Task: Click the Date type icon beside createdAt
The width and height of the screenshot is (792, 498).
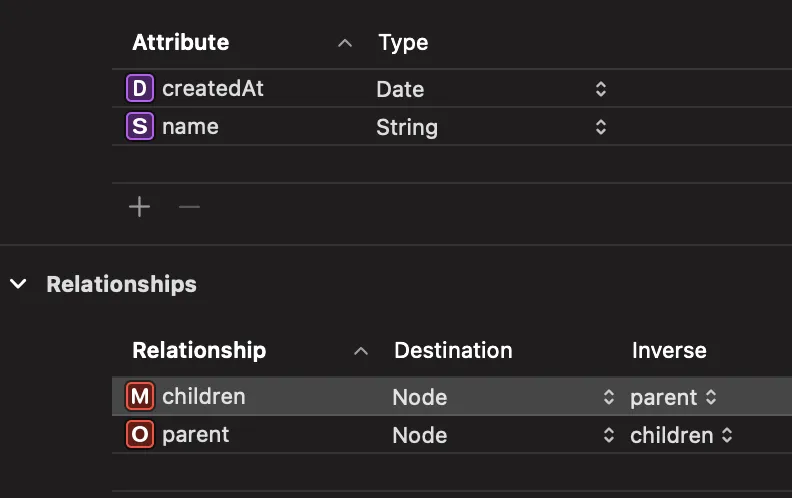Action: point(140,89)
